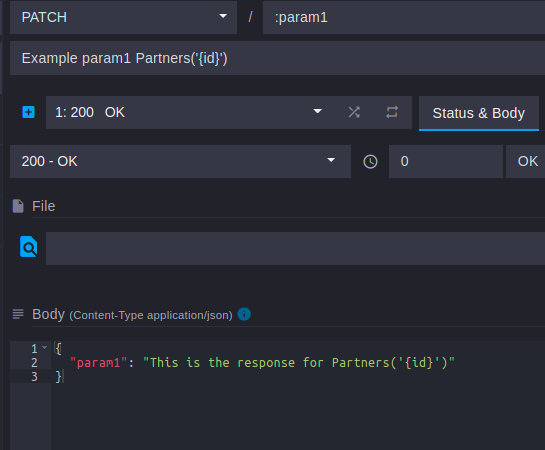This screenshot has width=545, height=450.
Task: Click the File section document icon
Action: point(18,206)
